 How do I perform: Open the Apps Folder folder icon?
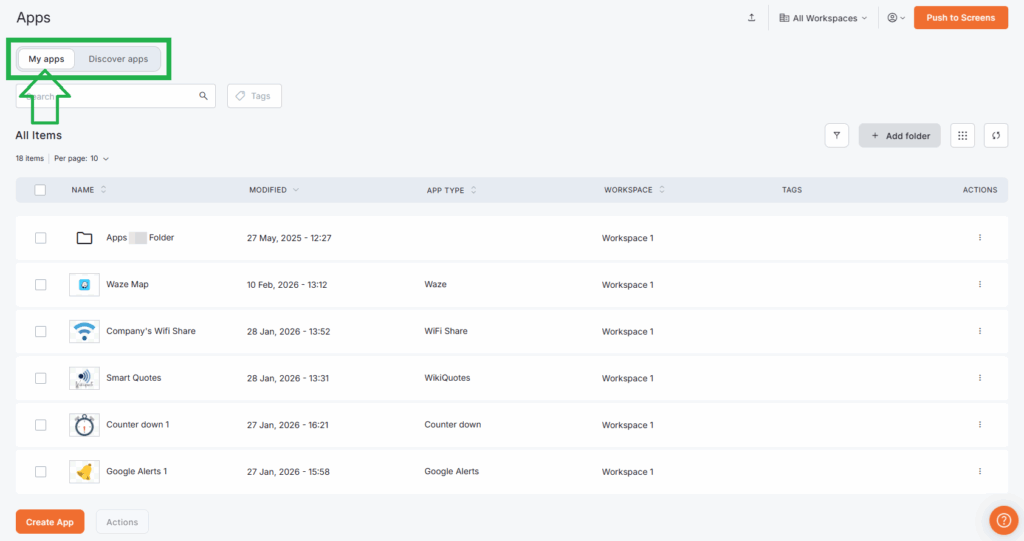pos(84,238)
